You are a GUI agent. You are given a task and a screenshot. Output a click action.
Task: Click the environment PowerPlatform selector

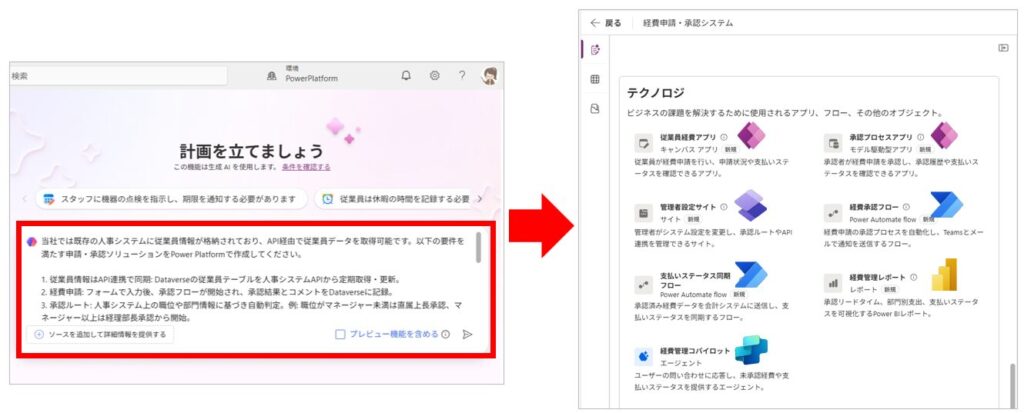(x=303, y=74)
